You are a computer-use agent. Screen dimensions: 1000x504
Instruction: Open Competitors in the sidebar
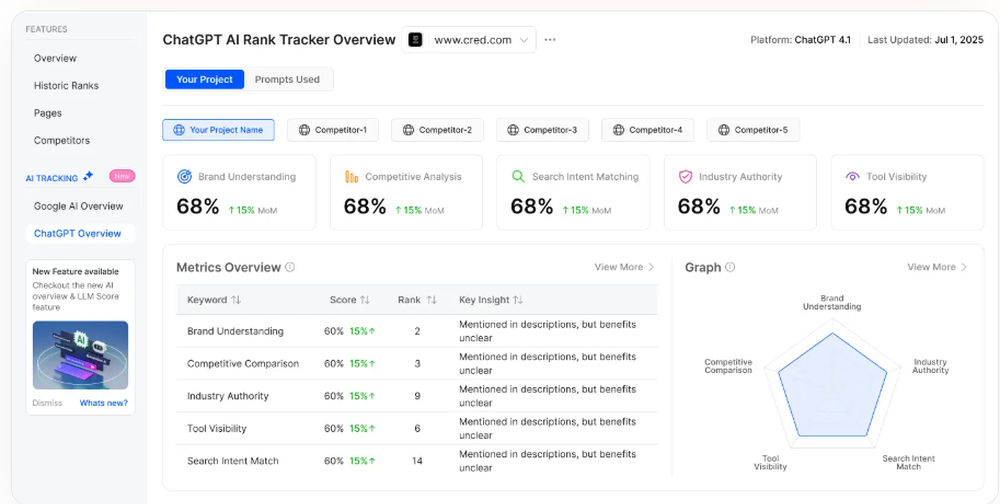[x=62, y=140]
